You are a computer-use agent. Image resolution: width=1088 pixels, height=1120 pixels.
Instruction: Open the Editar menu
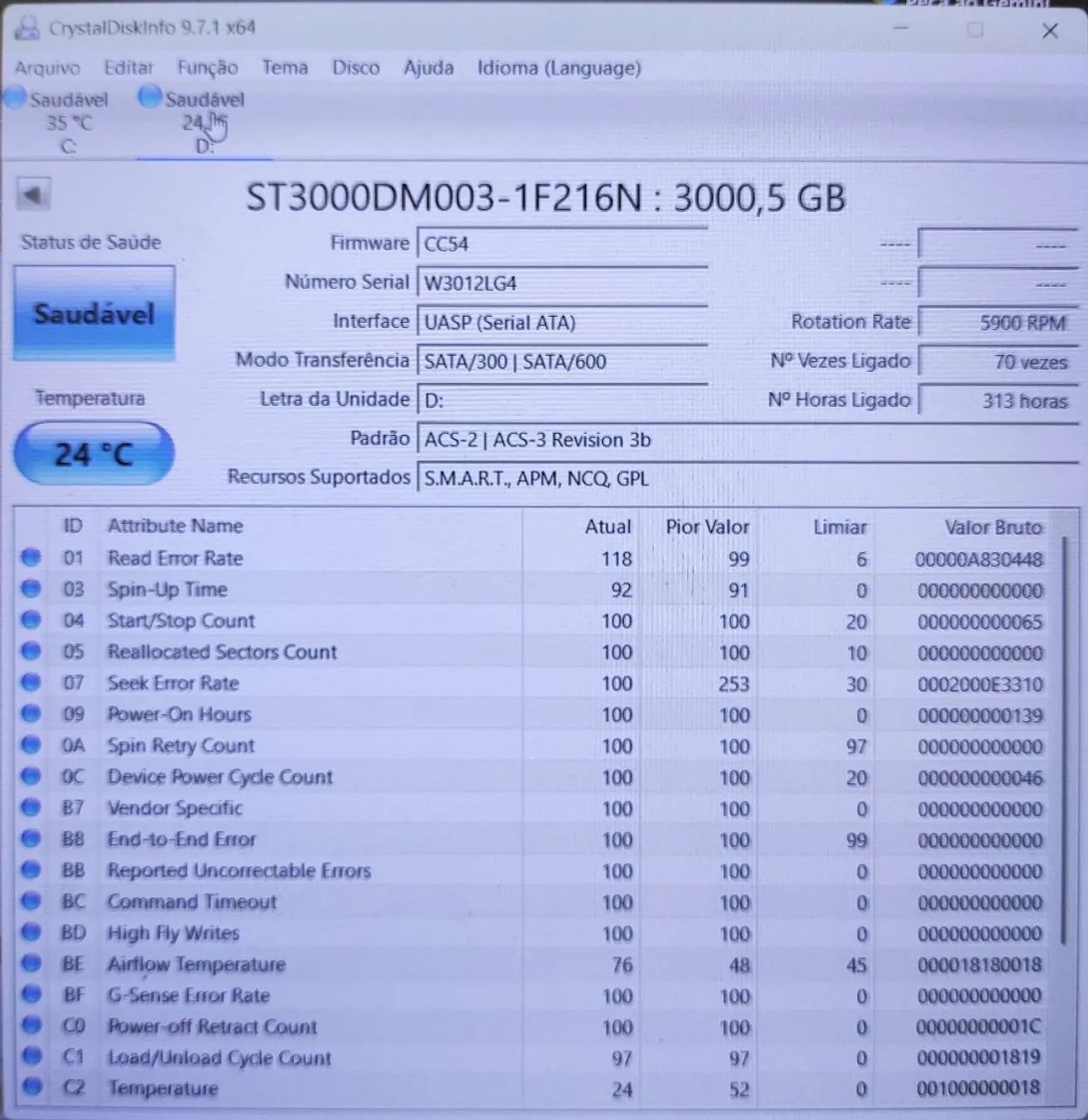[129, 68]
